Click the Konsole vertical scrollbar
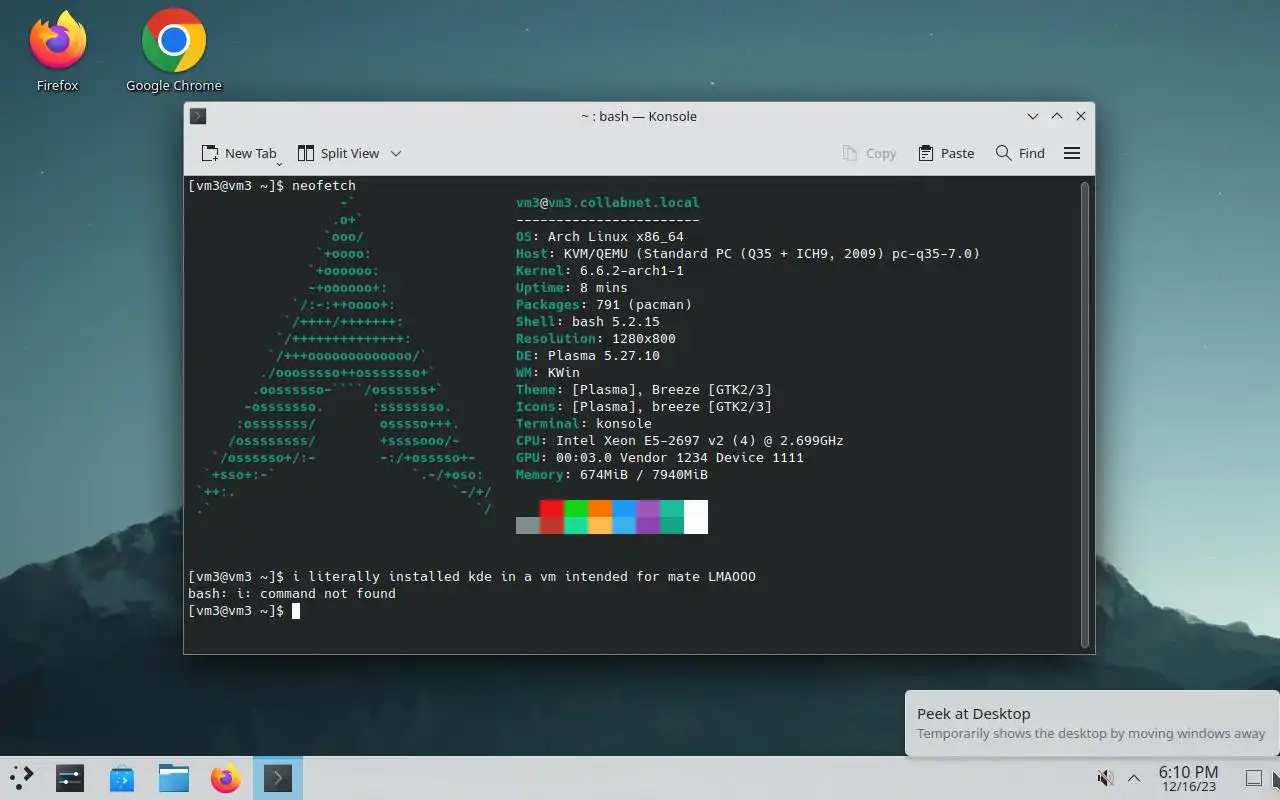 pyautogui.click(x=1084, y=414)
